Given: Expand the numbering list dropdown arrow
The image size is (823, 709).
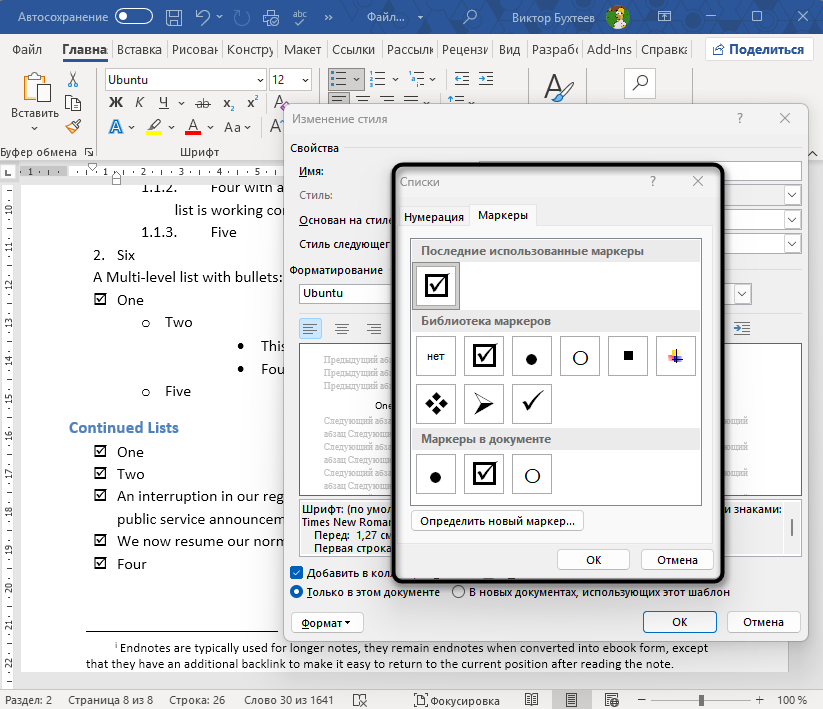Looking at the screenshot, I should (395, 80).
